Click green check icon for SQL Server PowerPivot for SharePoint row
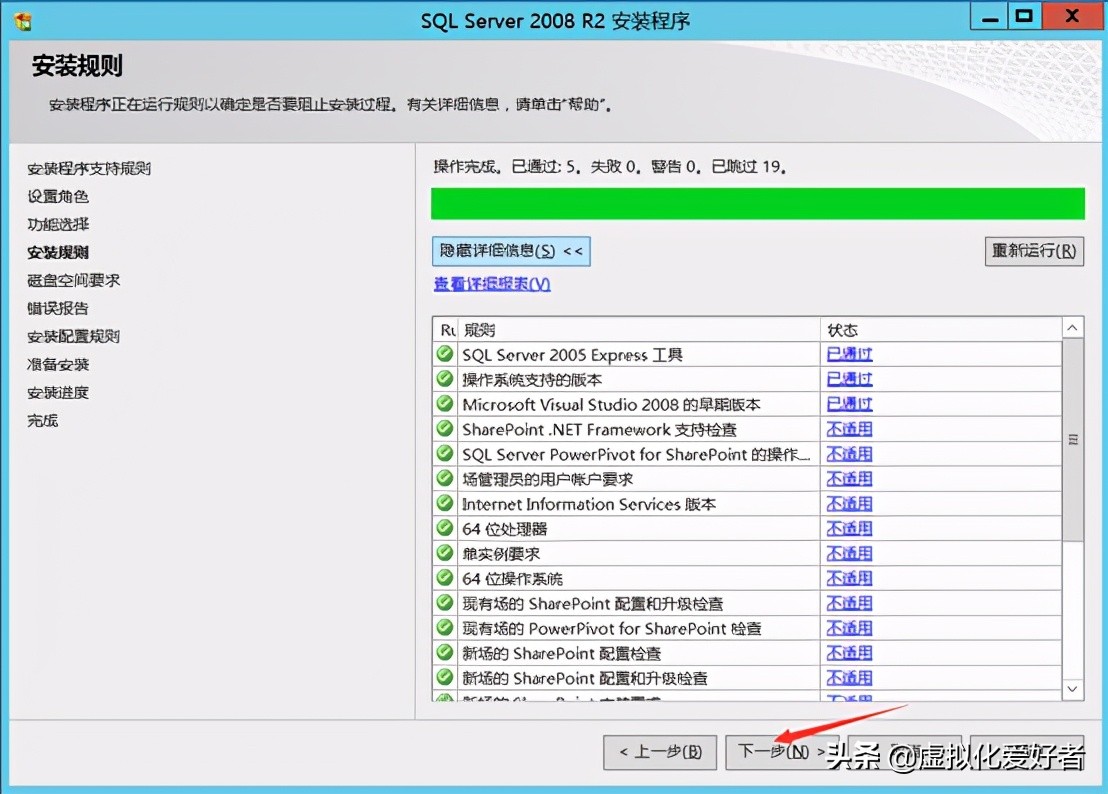The width and height of the screenshot is (1108, 794). coord(444,453)
